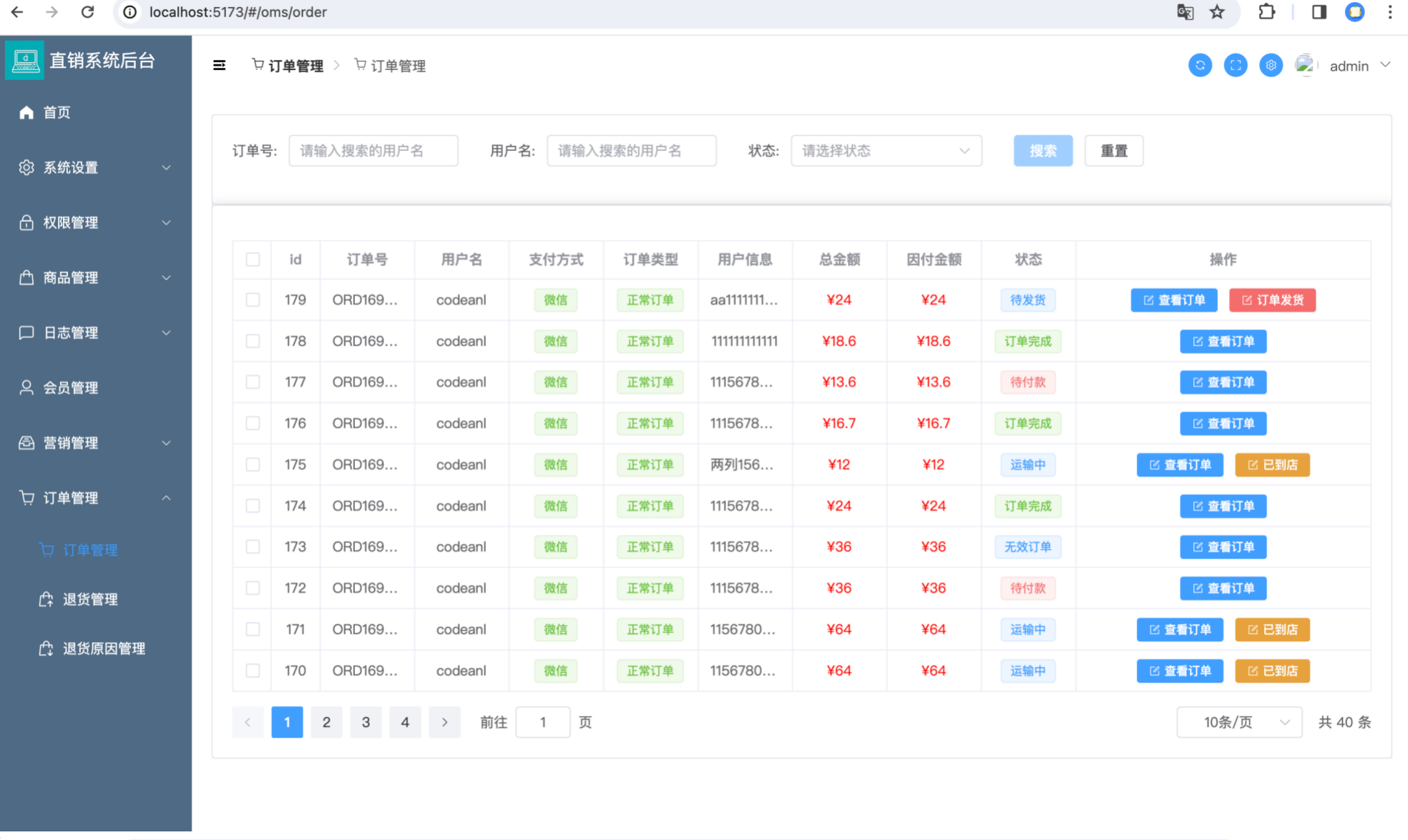Open the settings gear in header
Screen dimensions: 1408x840
point(1271,66)
